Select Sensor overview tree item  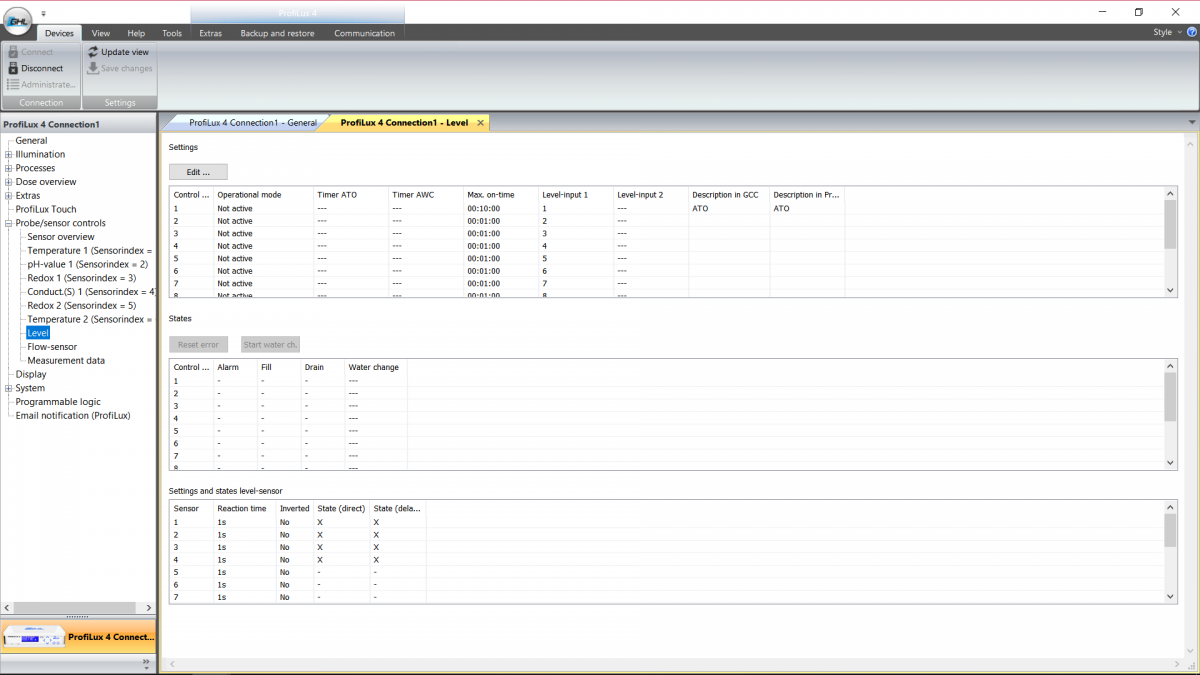[x=61, y=237]
